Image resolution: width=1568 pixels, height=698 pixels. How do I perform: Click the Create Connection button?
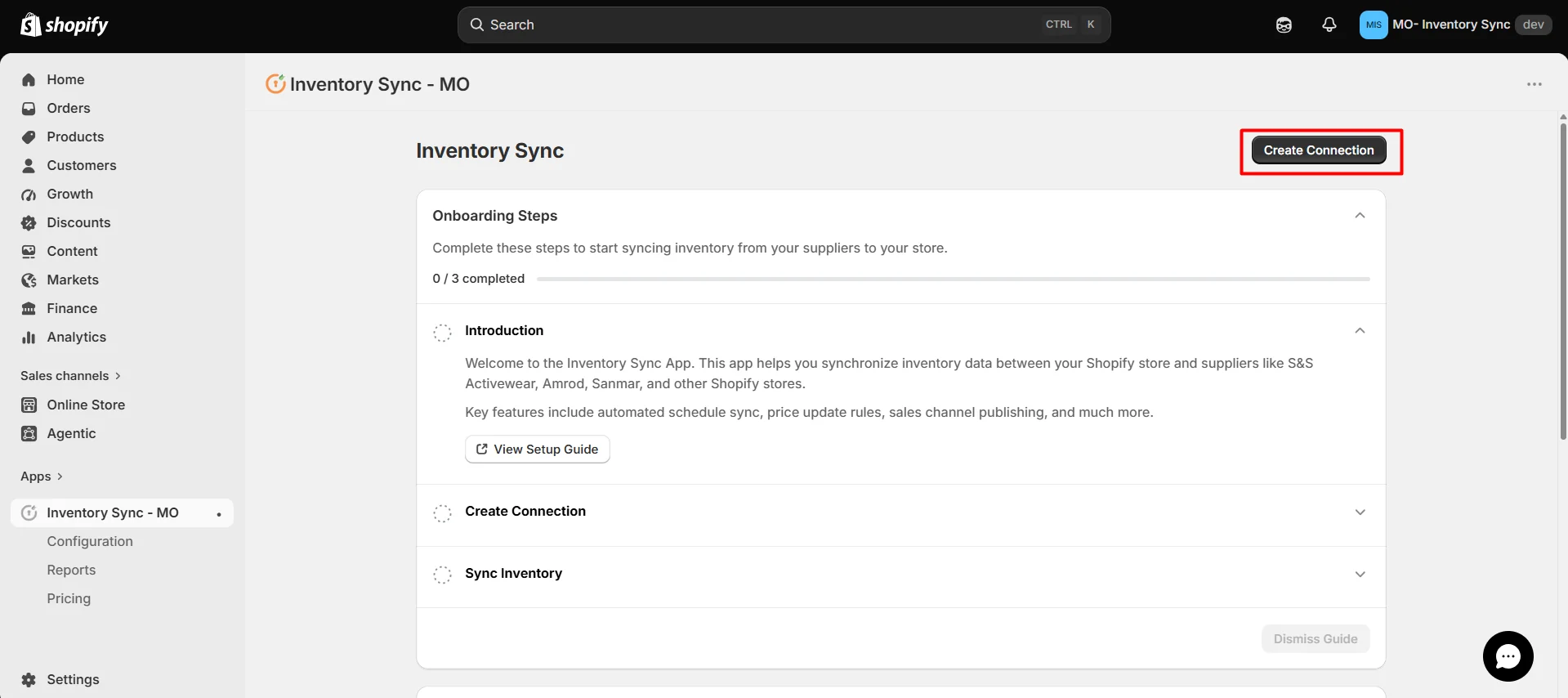(1319, 150)
